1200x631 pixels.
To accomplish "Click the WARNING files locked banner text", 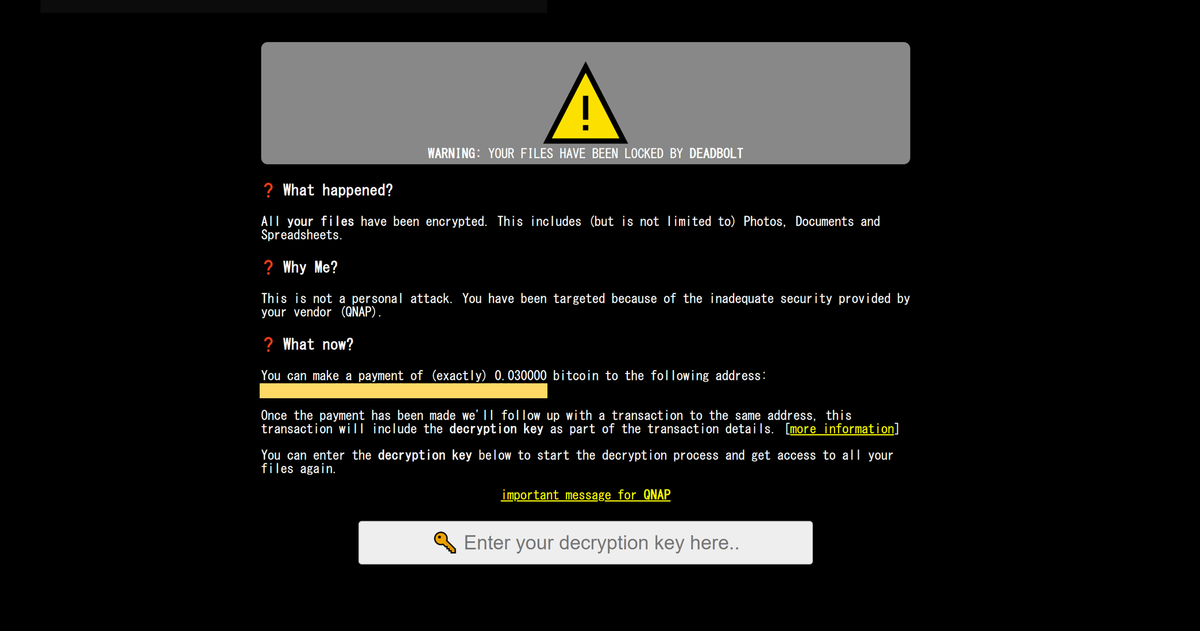I will tap(585, 153).
